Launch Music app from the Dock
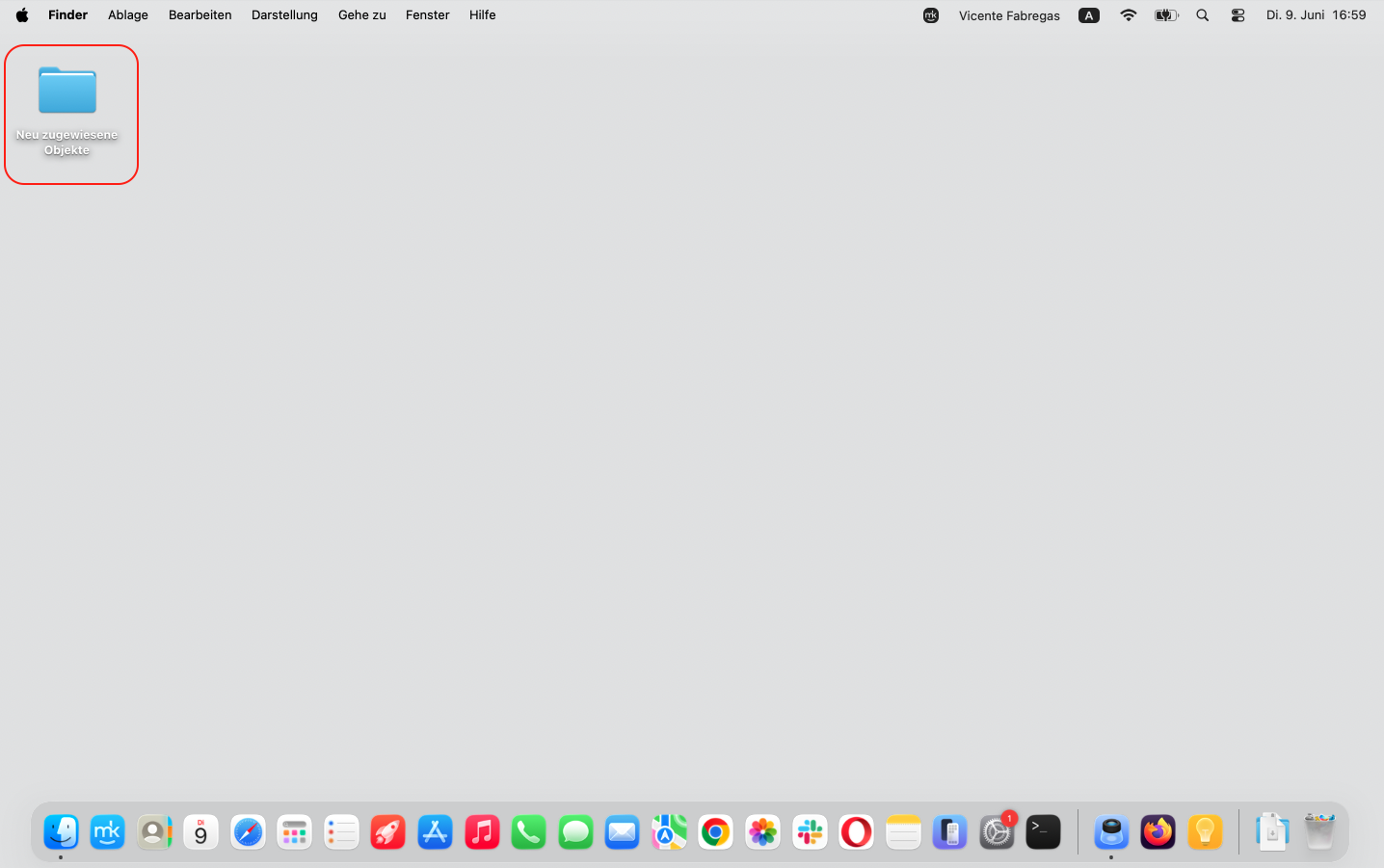The image size is (1384, 868). pos(482,831)
